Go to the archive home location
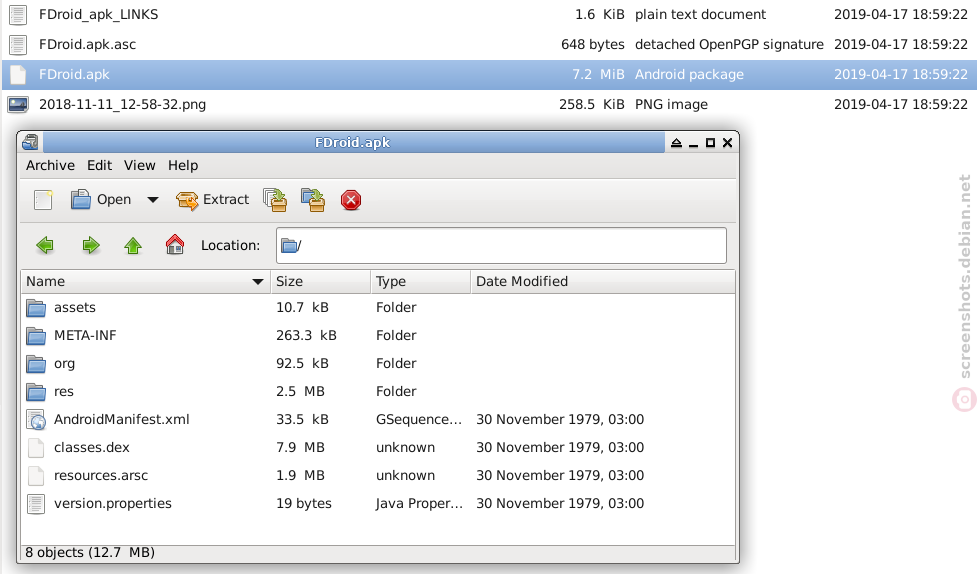977x574 pixels. 175,244
